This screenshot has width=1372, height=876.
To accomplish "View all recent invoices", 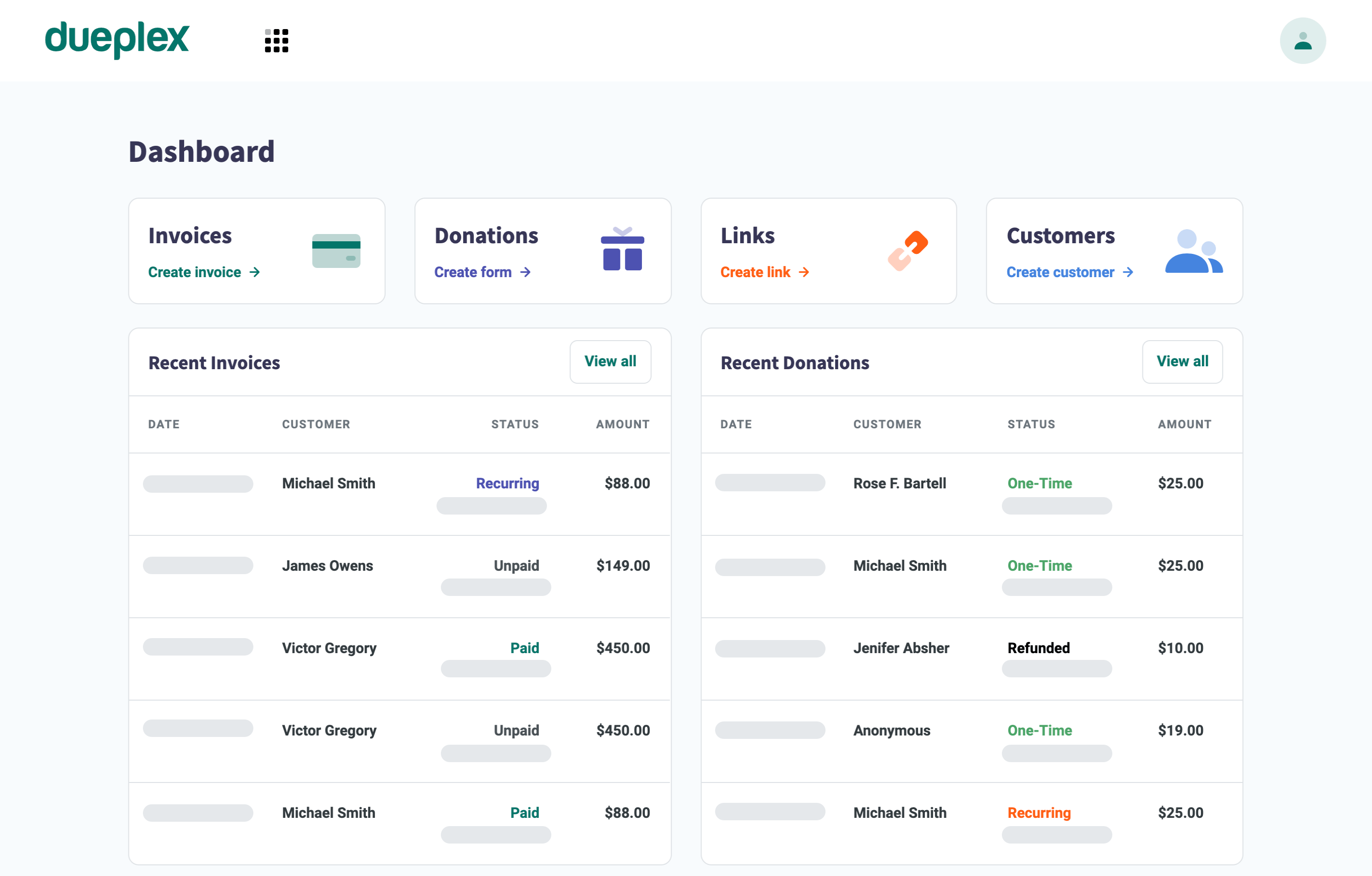I will pos(609,361).
